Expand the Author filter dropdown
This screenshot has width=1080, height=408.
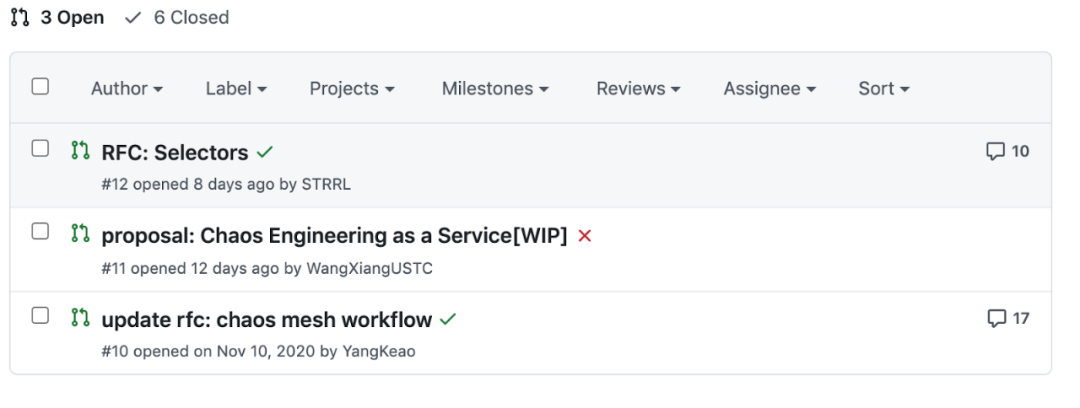(x=127, y=89)
